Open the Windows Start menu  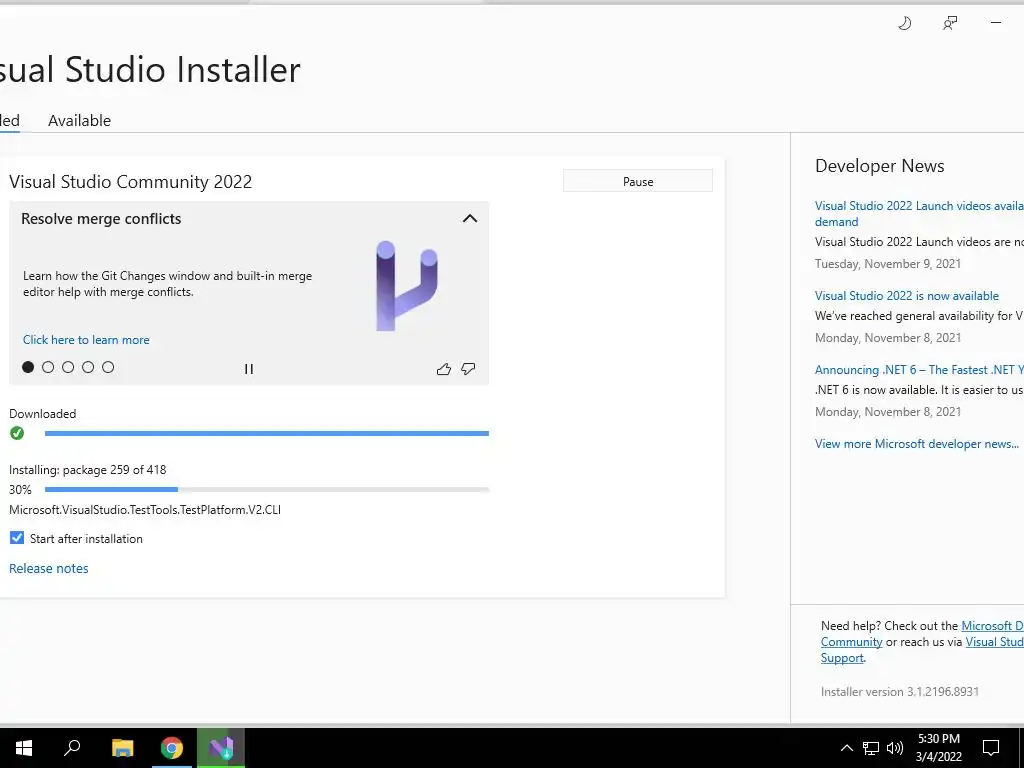24,748
